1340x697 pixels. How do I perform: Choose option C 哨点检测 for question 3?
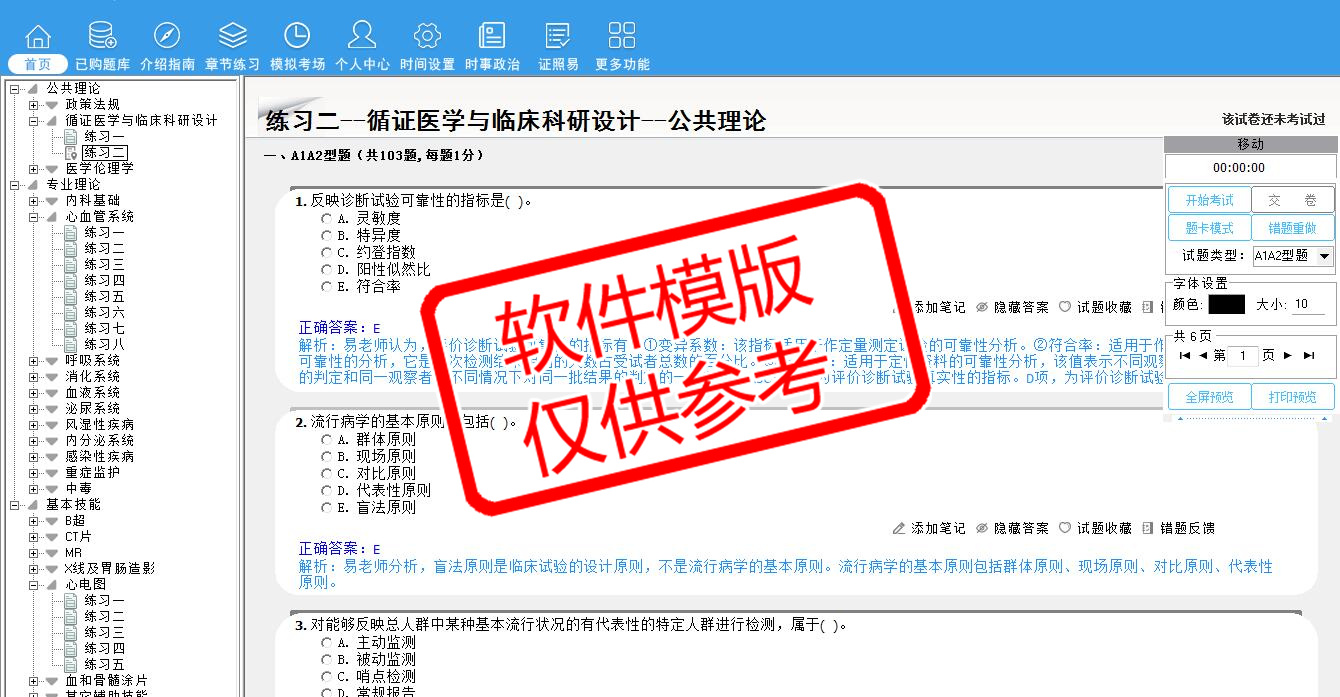point(326,677)
